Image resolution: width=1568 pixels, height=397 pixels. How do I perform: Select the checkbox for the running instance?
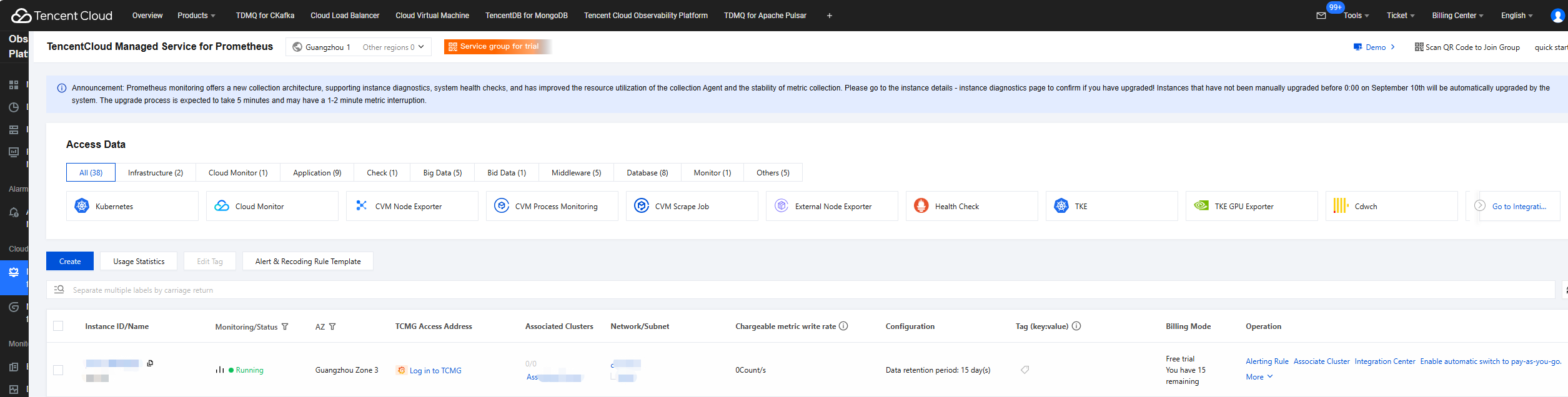[x=58, y=370]
